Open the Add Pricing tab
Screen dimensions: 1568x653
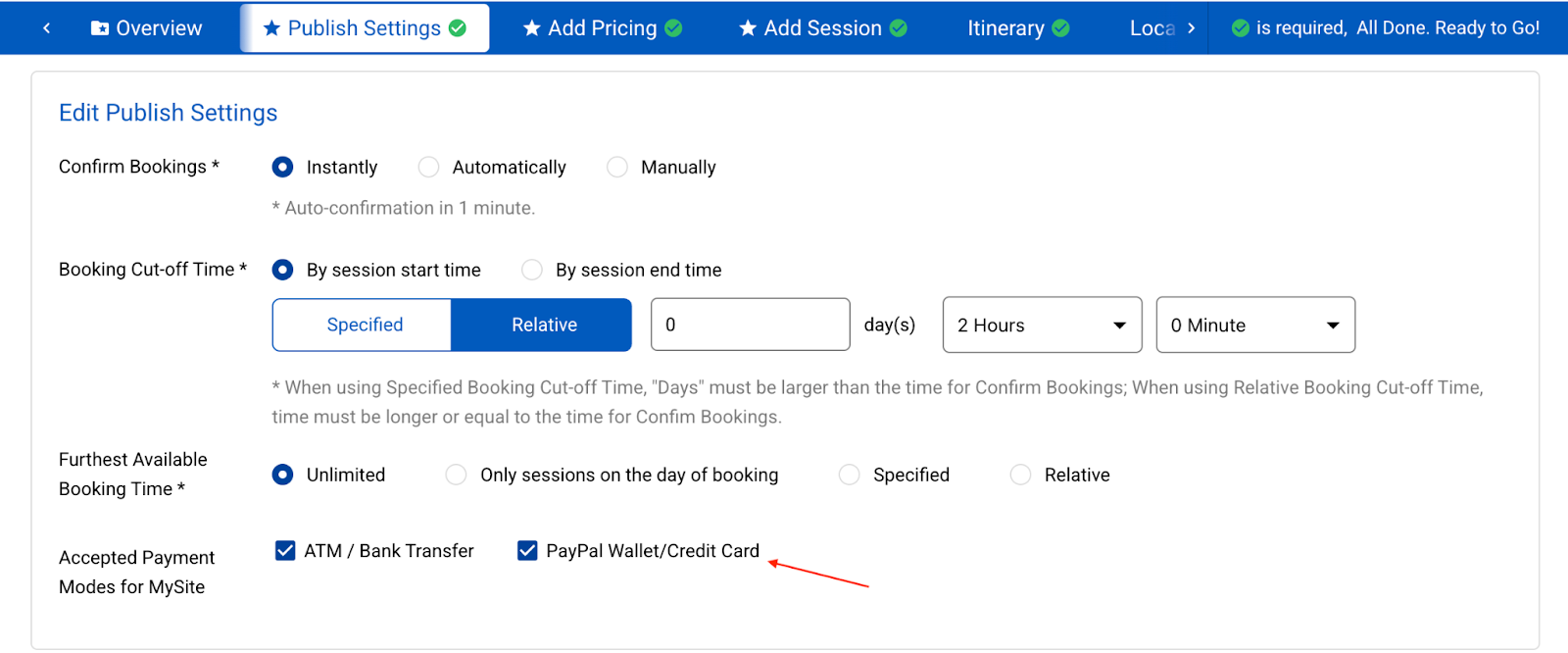tap(602, 28)
